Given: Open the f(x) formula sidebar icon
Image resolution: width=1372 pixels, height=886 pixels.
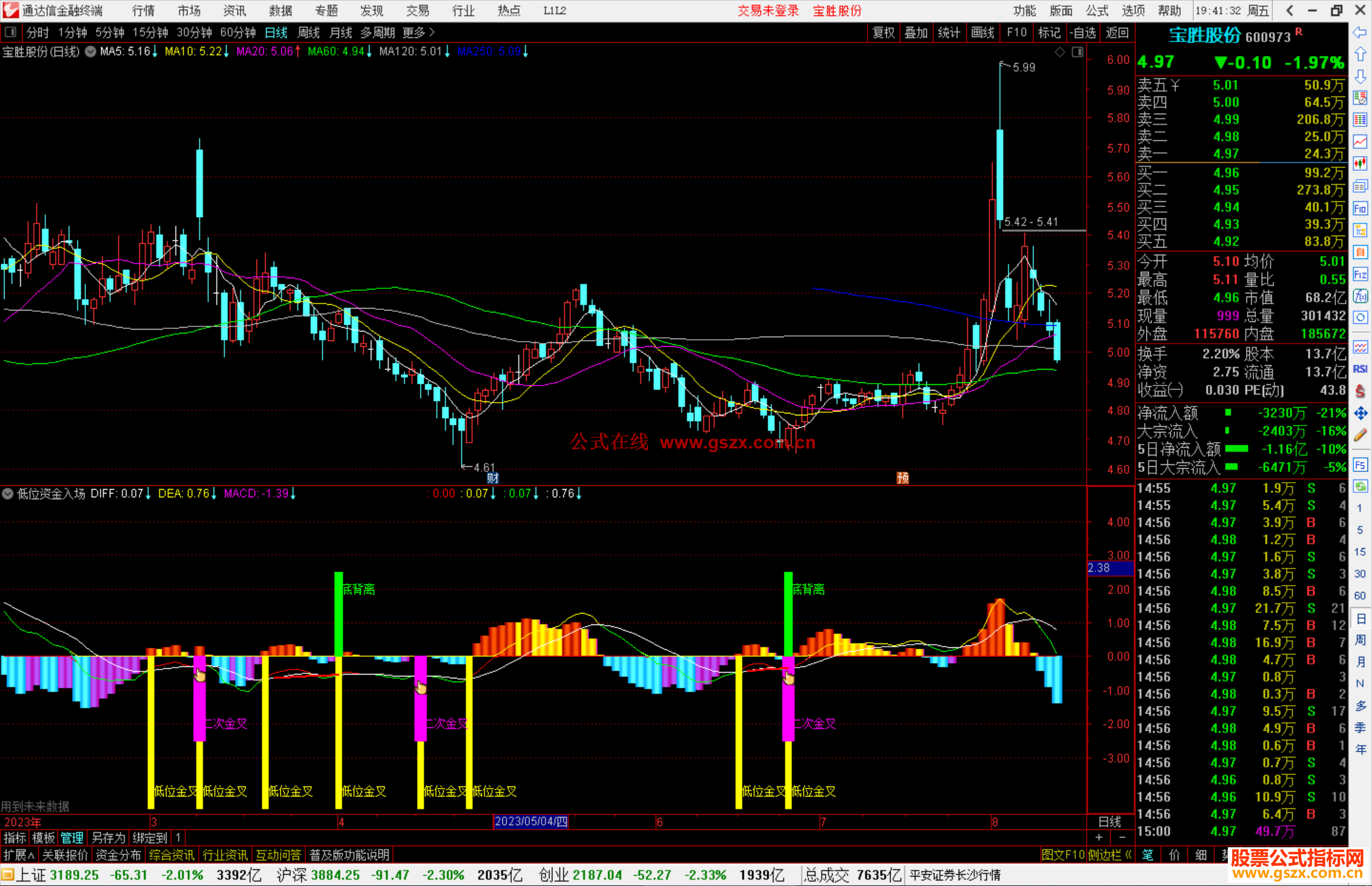Looking at the screenshot, I should click(x=1360, y=297).
